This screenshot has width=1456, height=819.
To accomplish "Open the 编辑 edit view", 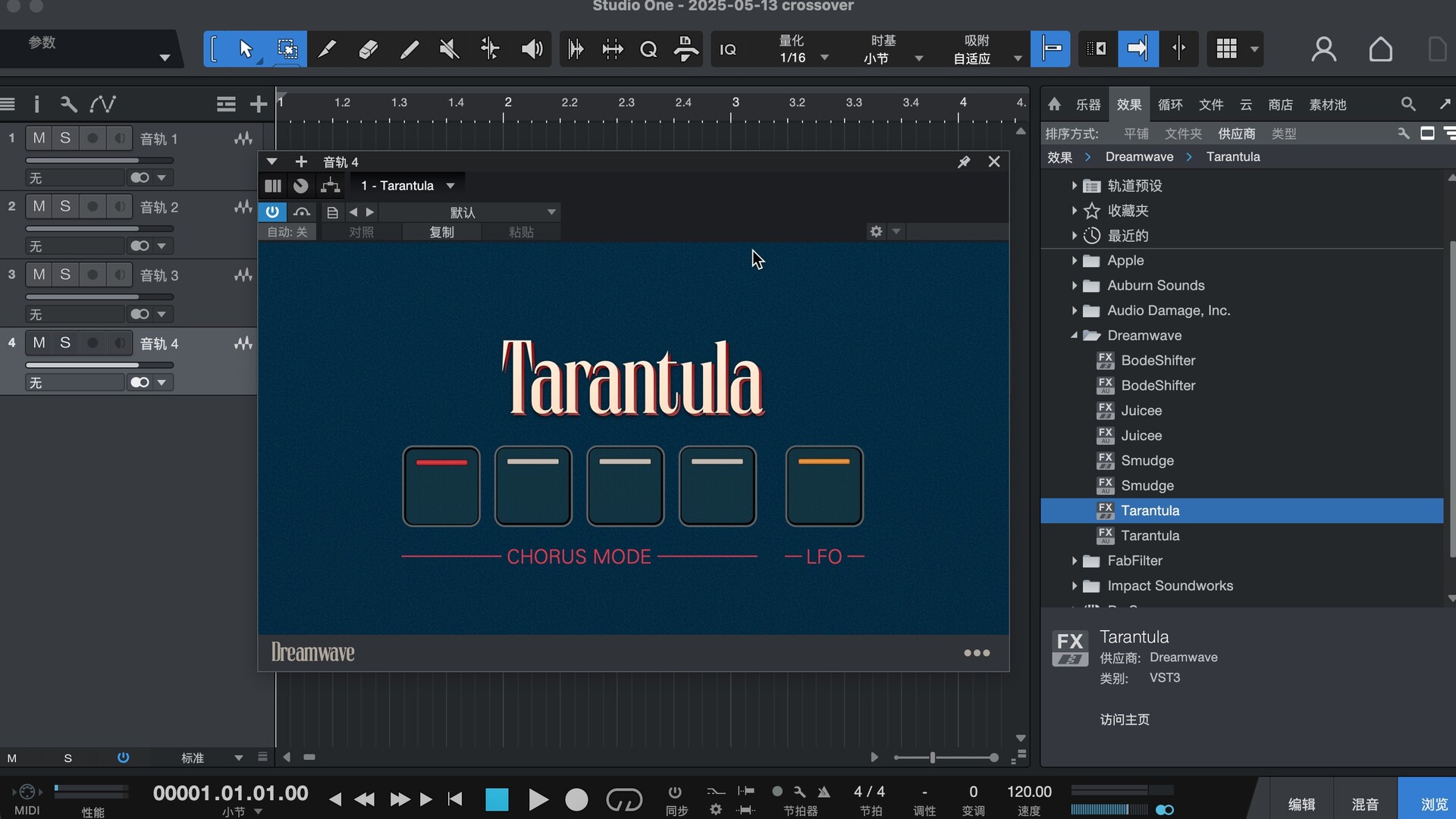I will click(x=1301, y=804).
